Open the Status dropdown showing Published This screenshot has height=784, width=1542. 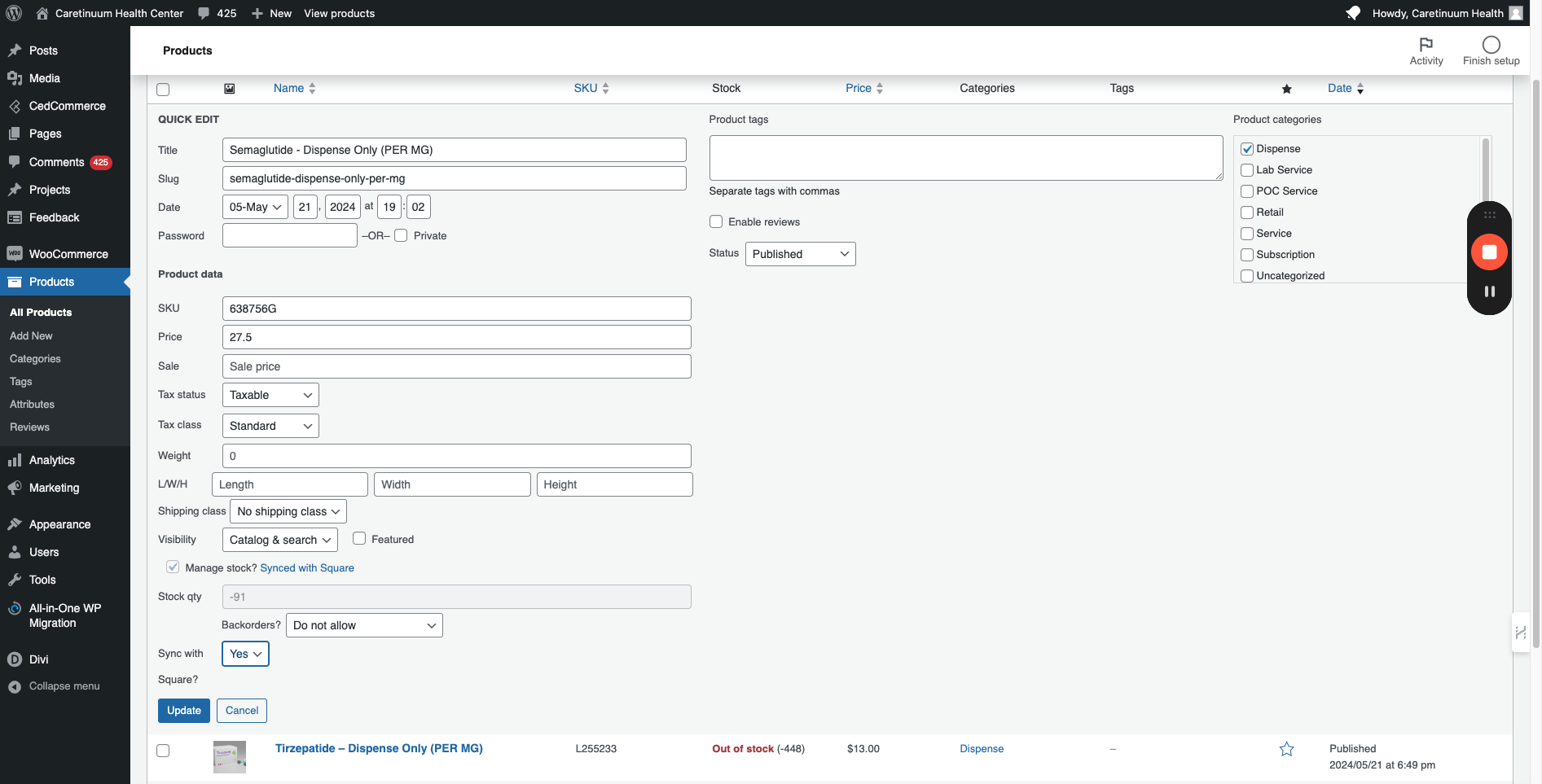(x=801, y=254)
